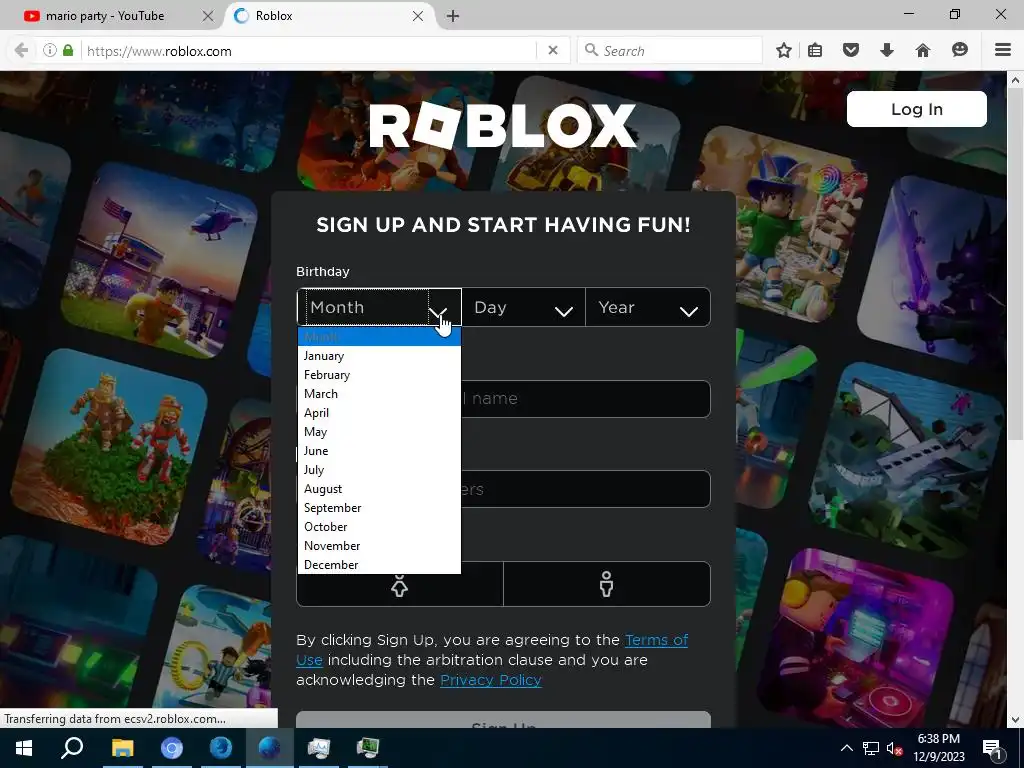Screen dimensions: 1024x768
Task: Bookmark this page with star icon
Action: tap(784, 50)
